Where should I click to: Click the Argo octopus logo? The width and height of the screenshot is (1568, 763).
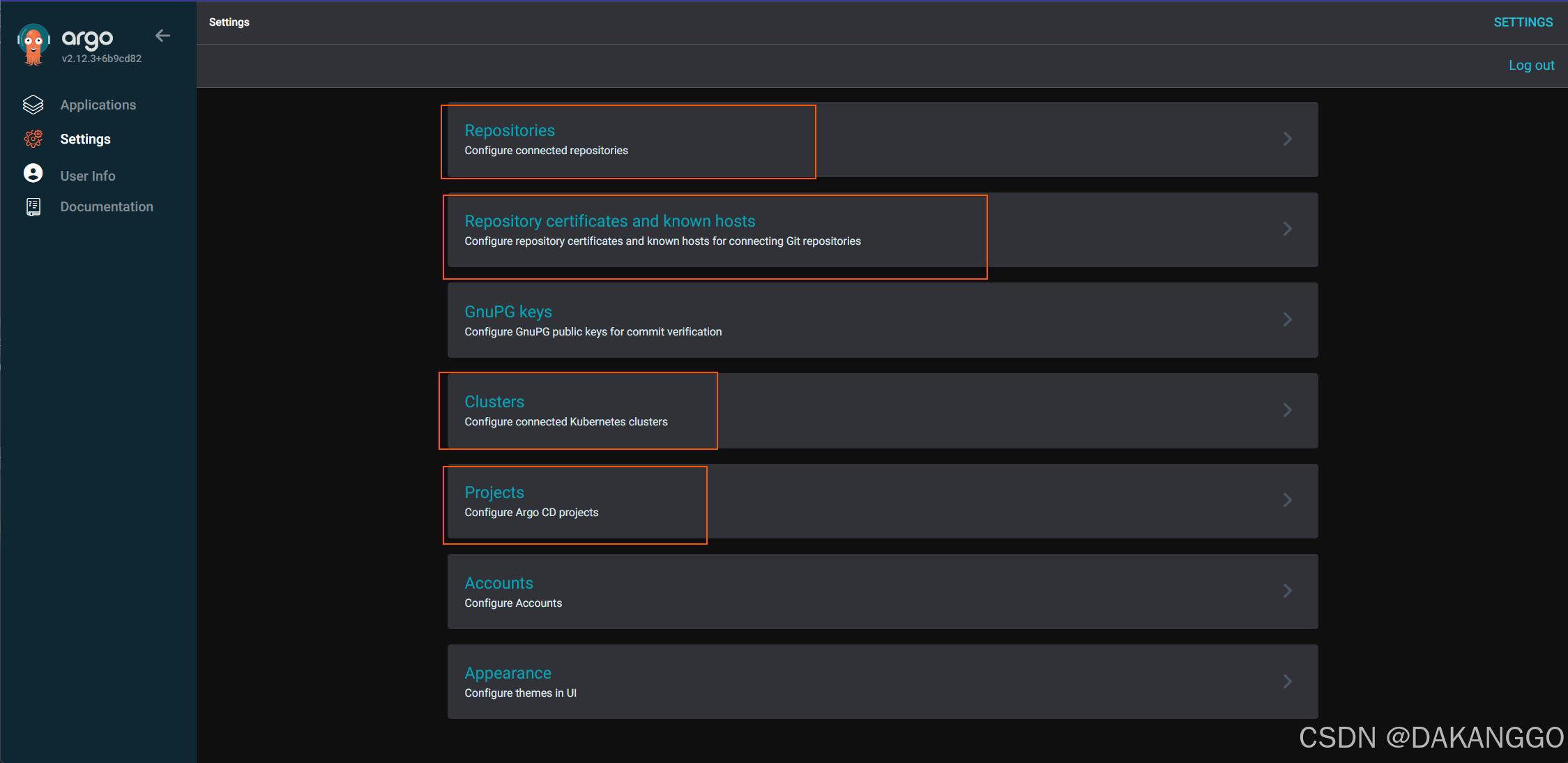click(33, 44)
